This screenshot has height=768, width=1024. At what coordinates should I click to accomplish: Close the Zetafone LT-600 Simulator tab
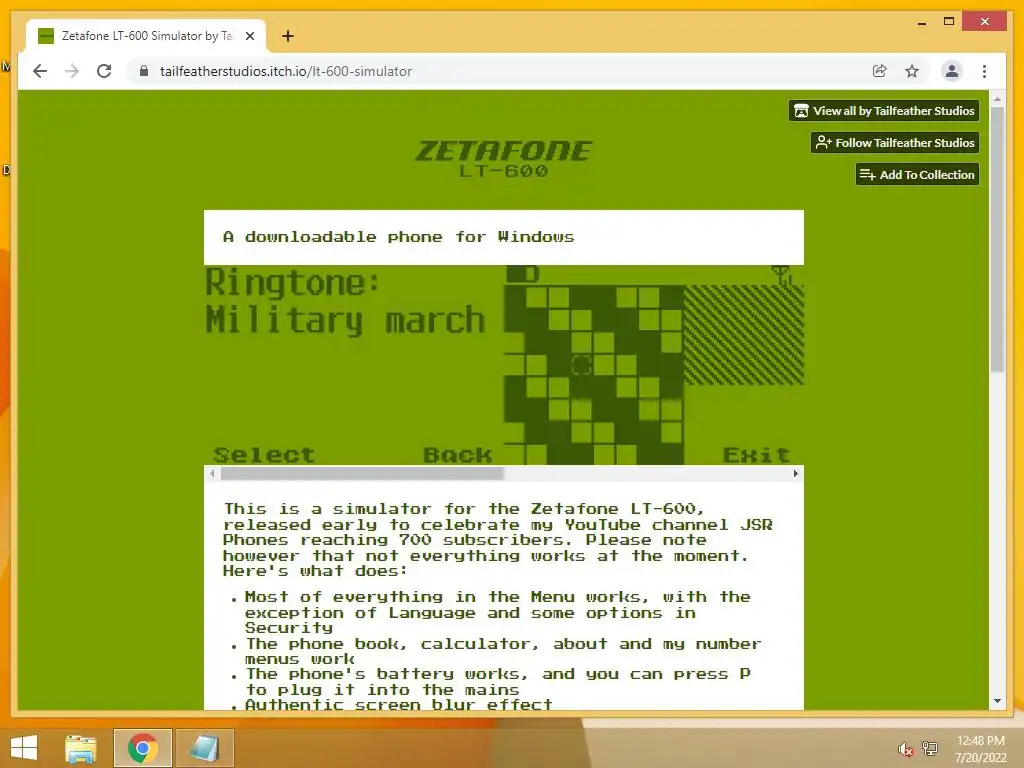(249, 36)
